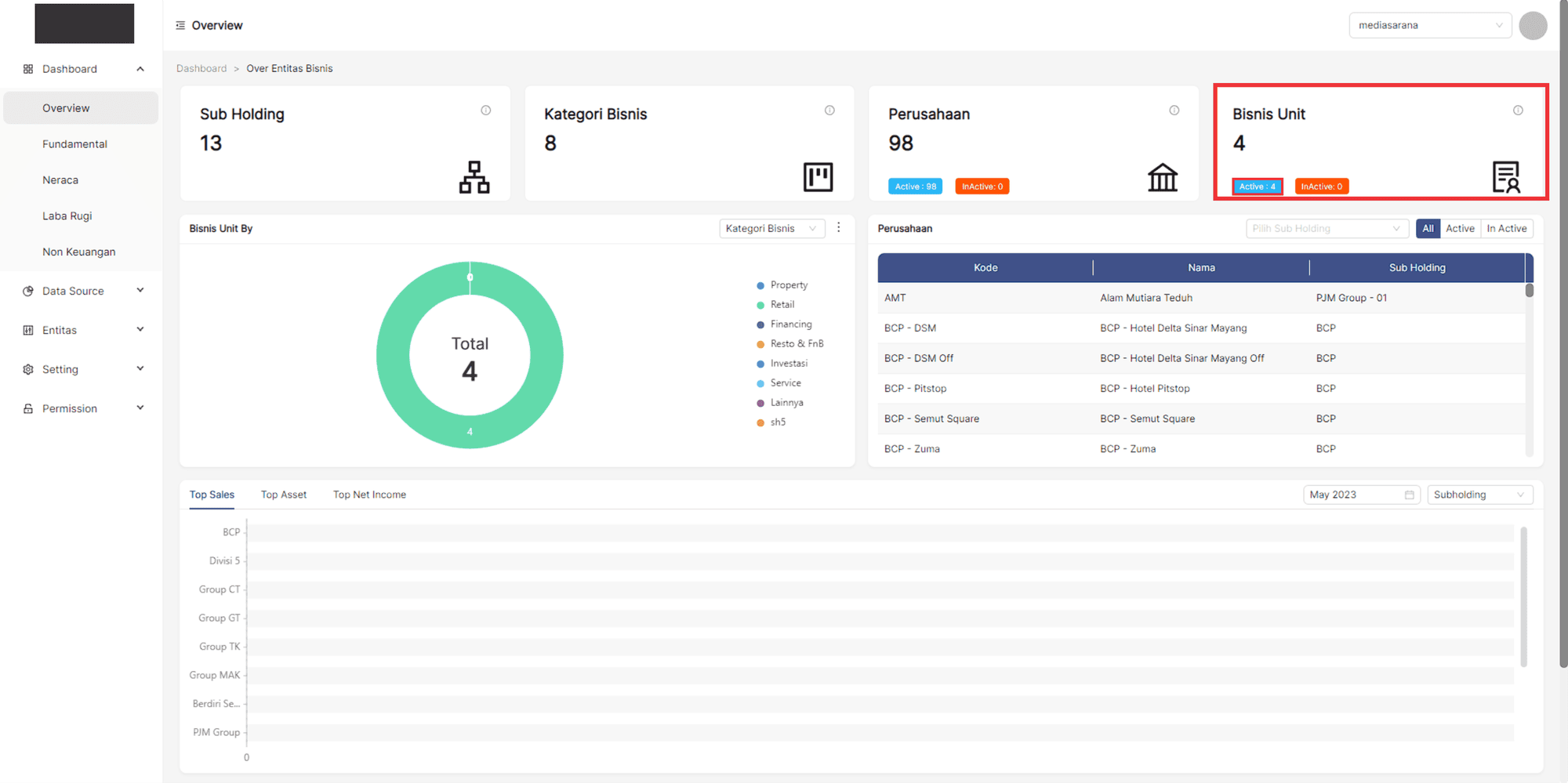Click the hamburger menu icon beside Overview
Viewport: 1568px width, 783px height.
coord(180,25)
